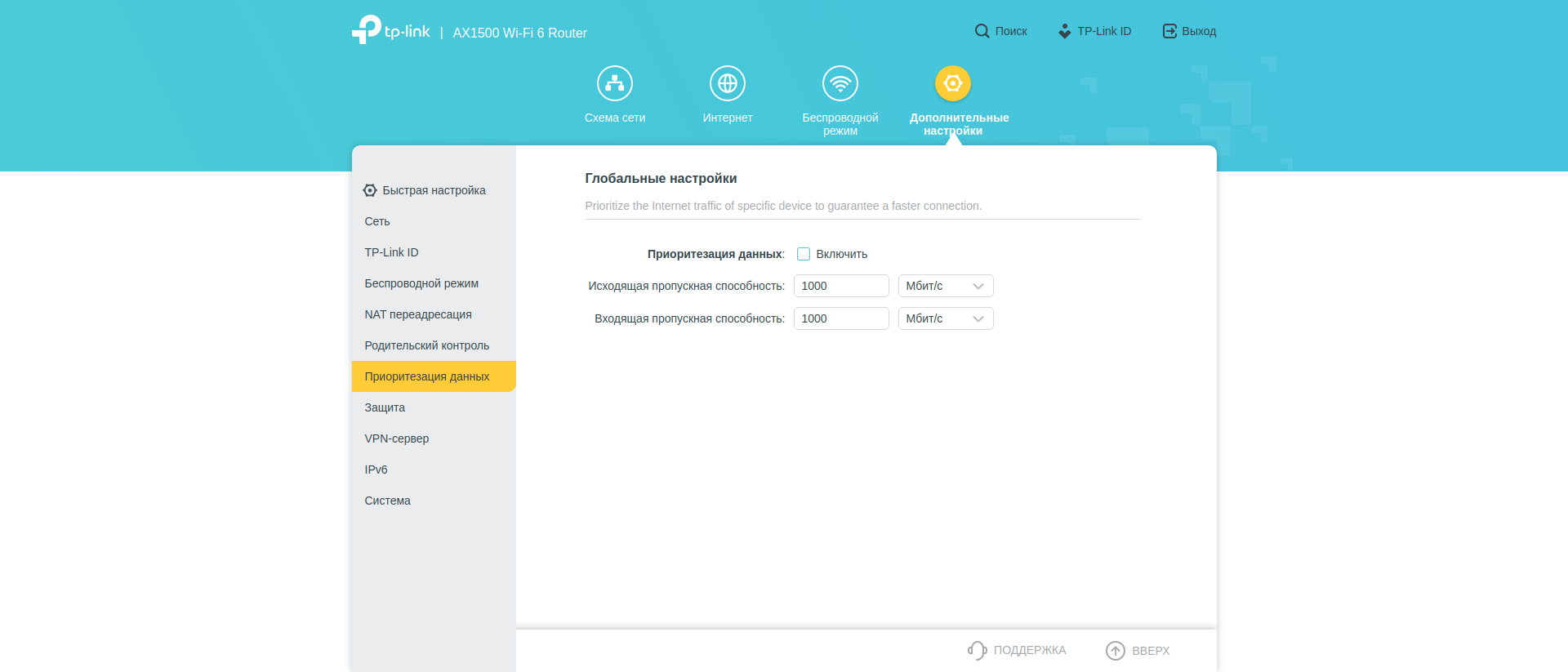Image resolution: width=1568 pixels, height=672 pixels.
Task: Open the Интернет globe icon
Action: (x=727, y=83)
